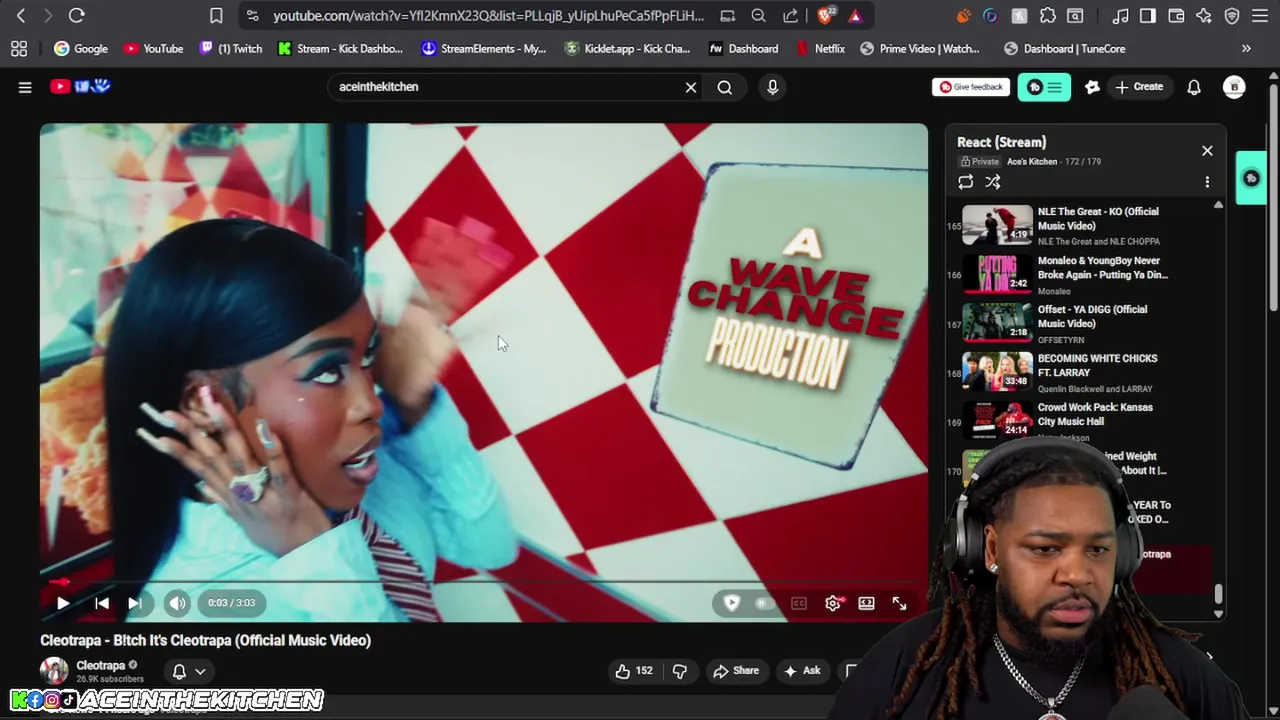Open the YouTube bookmark
1280x720 pixels.
[x=153, y=48]
